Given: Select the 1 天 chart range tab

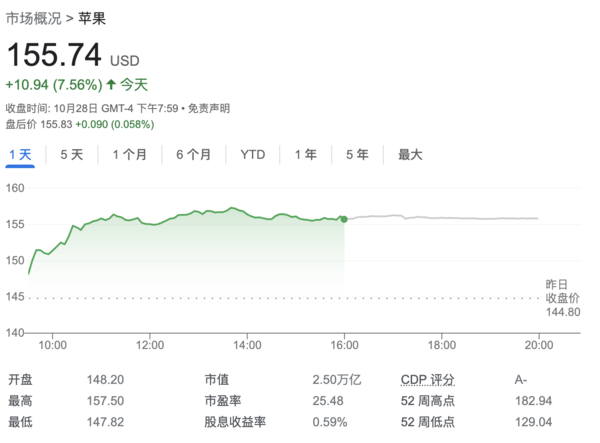Looking at the screenshot, I should pyautogui.click(x=20, y=155).
